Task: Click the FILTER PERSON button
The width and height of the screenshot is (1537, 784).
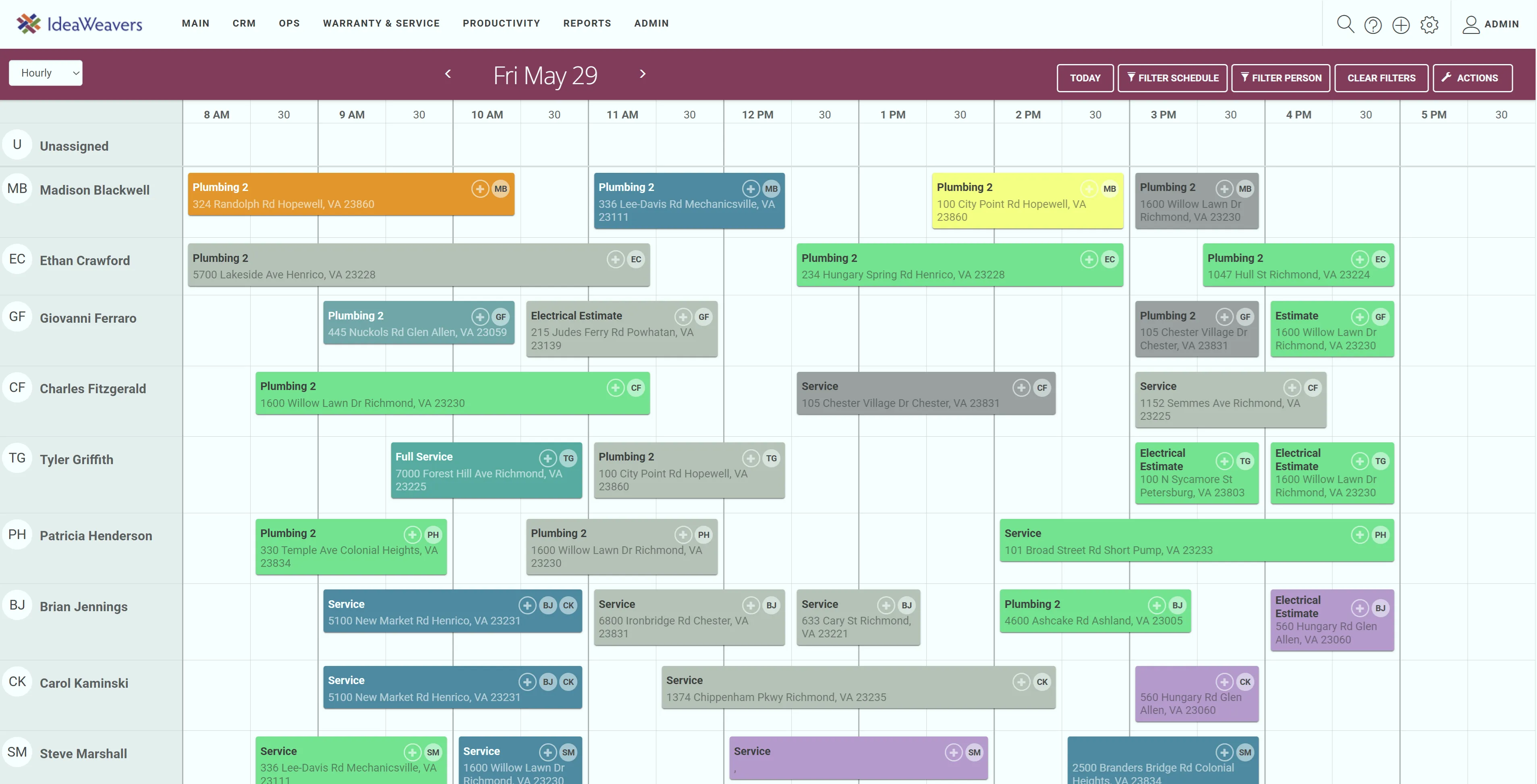Action: (x=1280, y=78)
